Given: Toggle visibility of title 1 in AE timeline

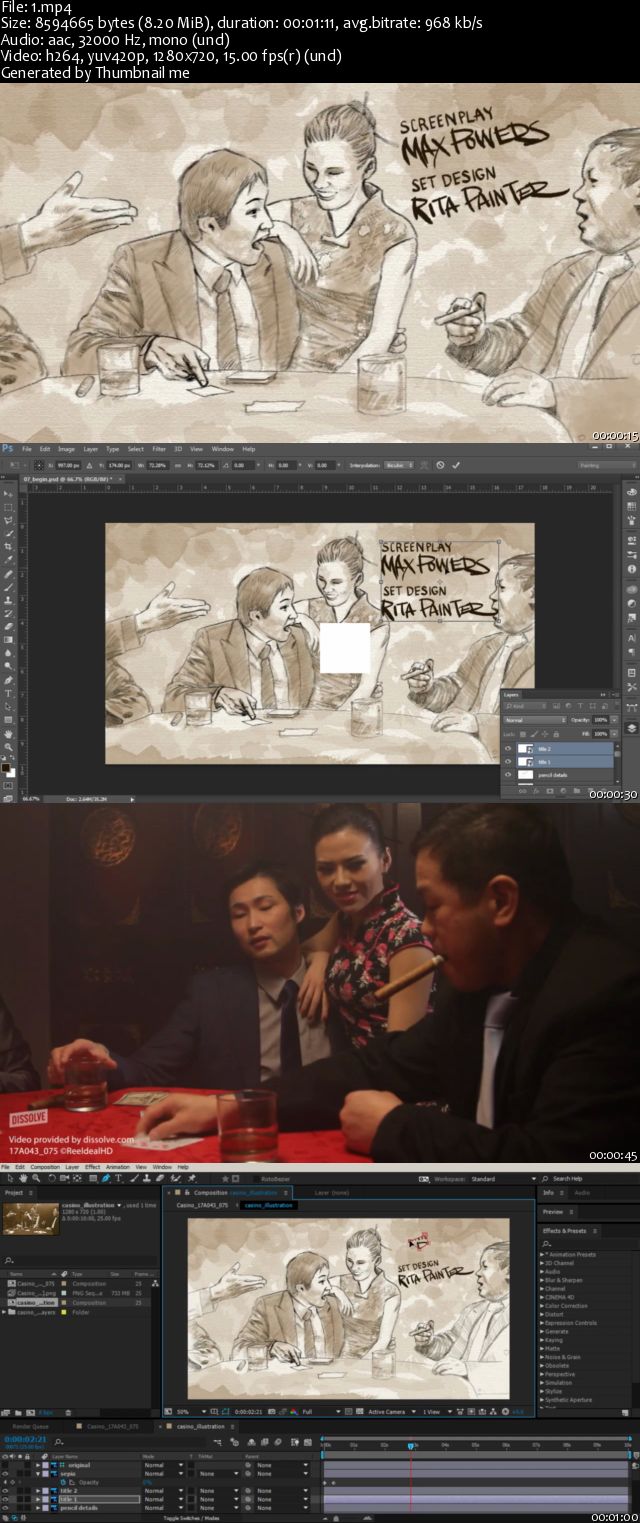Looking at the screenshot, I should tap(5, 1499).
